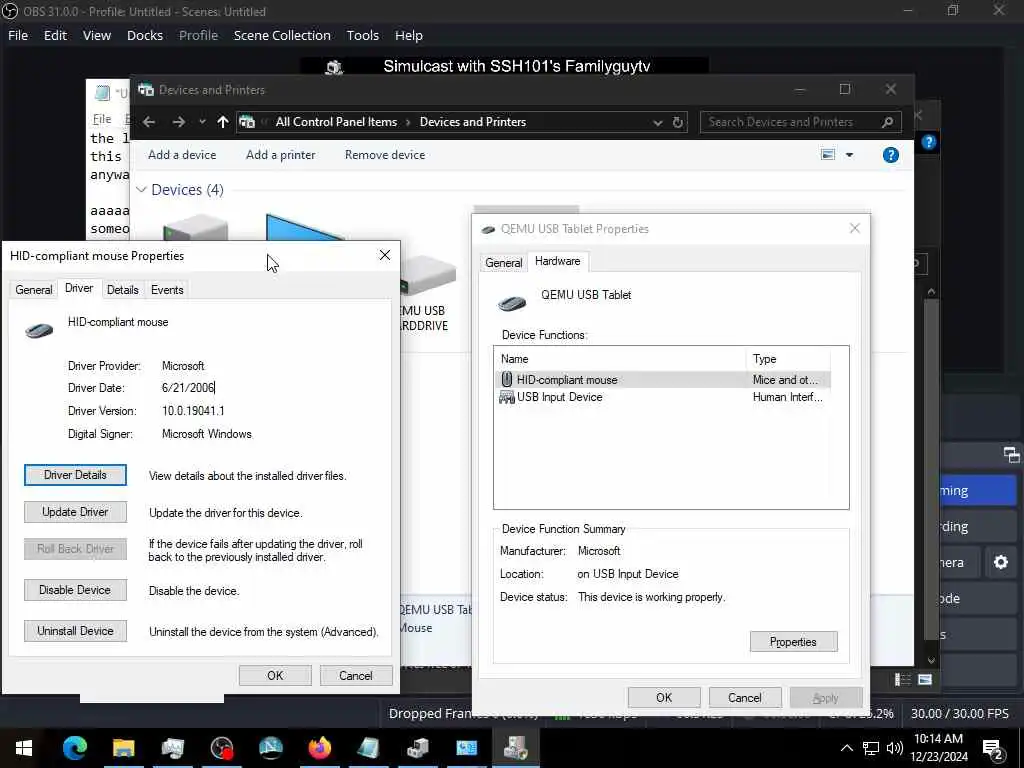Open the OBS Tools menu
Viewport: 1024px width, 768px height.
click(362, 35)
